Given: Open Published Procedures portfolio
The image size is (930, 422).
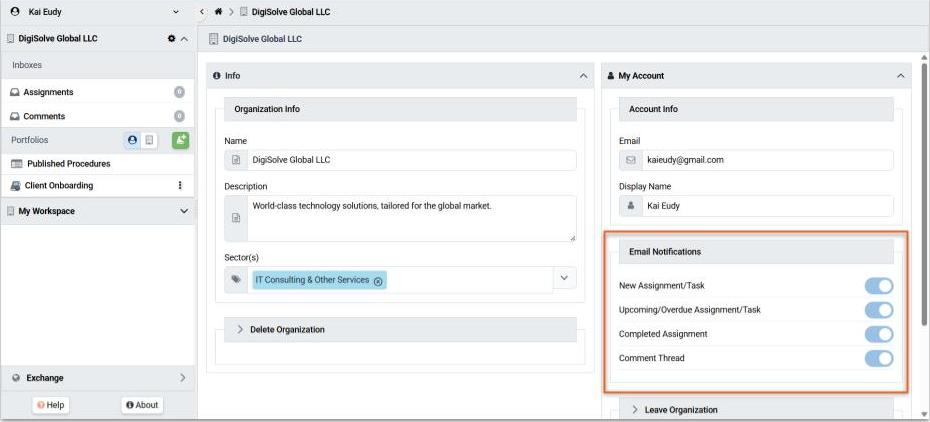Looking at the screenshot, I should click(68, 164).
